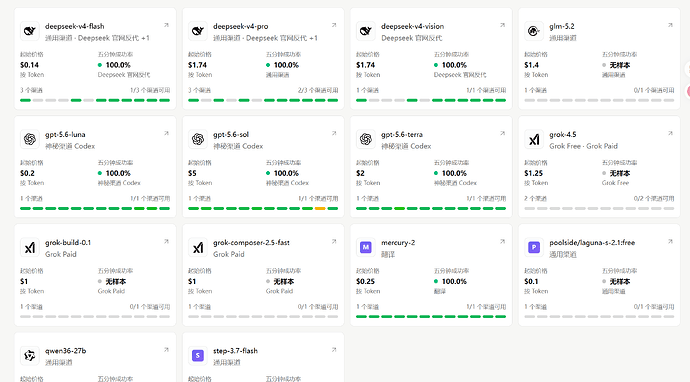This screenshot has height=382, width=690.
Task: Click the grok-4.5 gray status history bar
Action: [x=599, y=209]
